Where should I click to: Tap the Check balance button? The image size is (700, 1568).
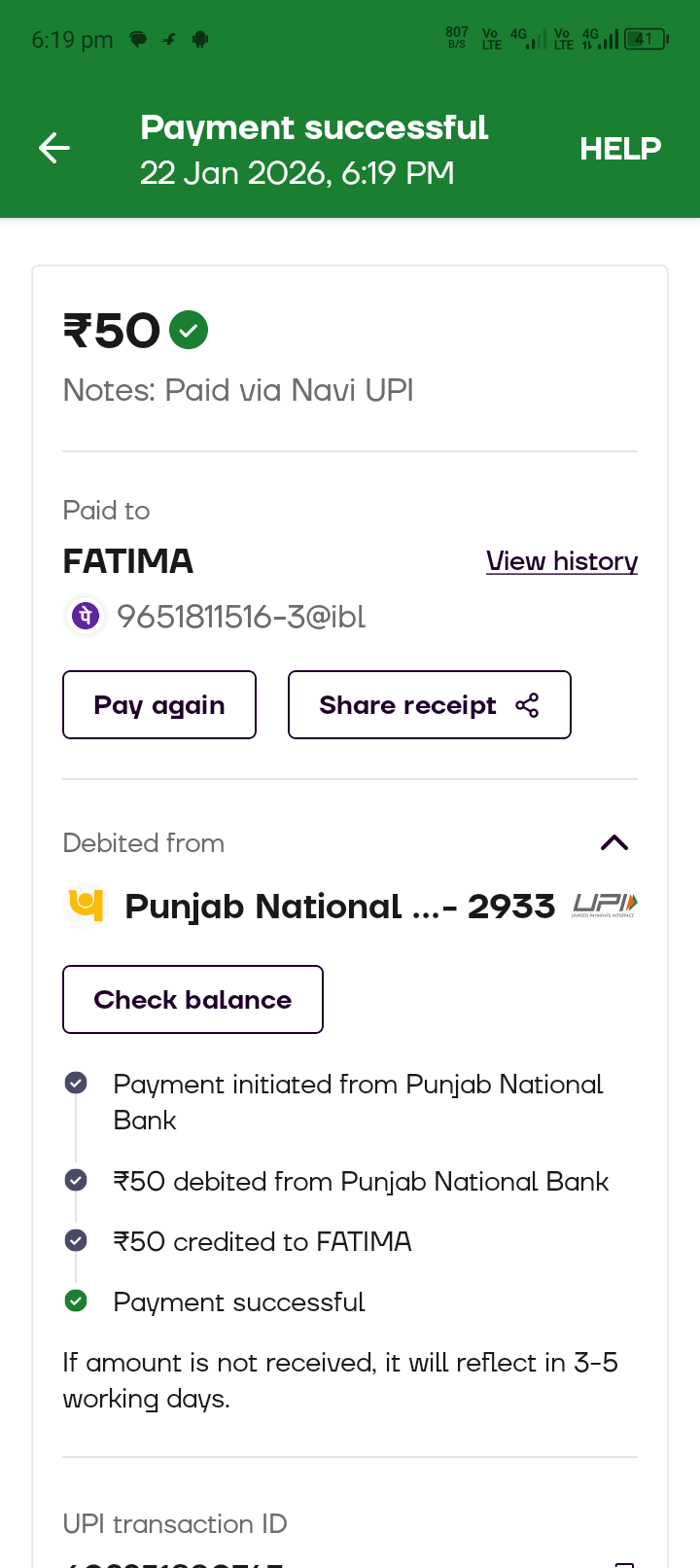point(192,1000)
